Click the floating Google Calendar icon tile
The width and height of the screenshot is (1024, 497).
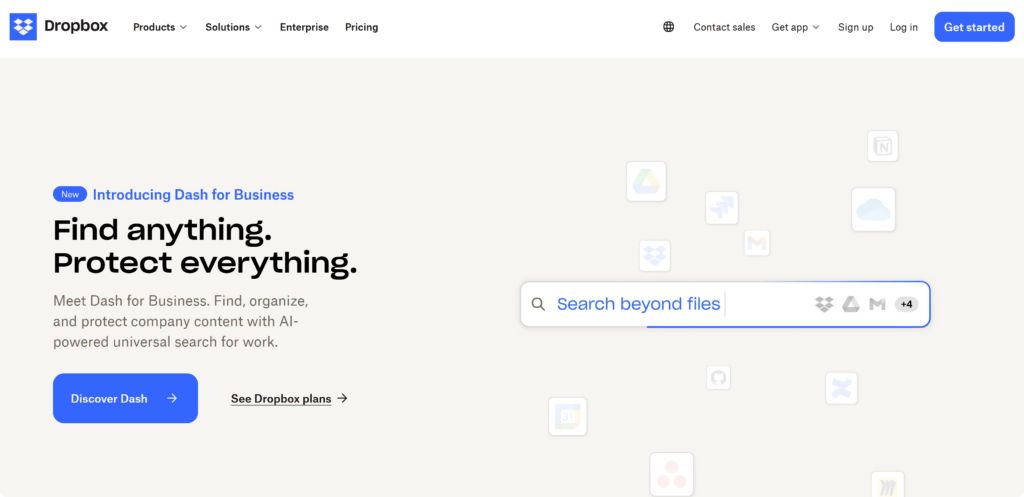pos(568,417)
